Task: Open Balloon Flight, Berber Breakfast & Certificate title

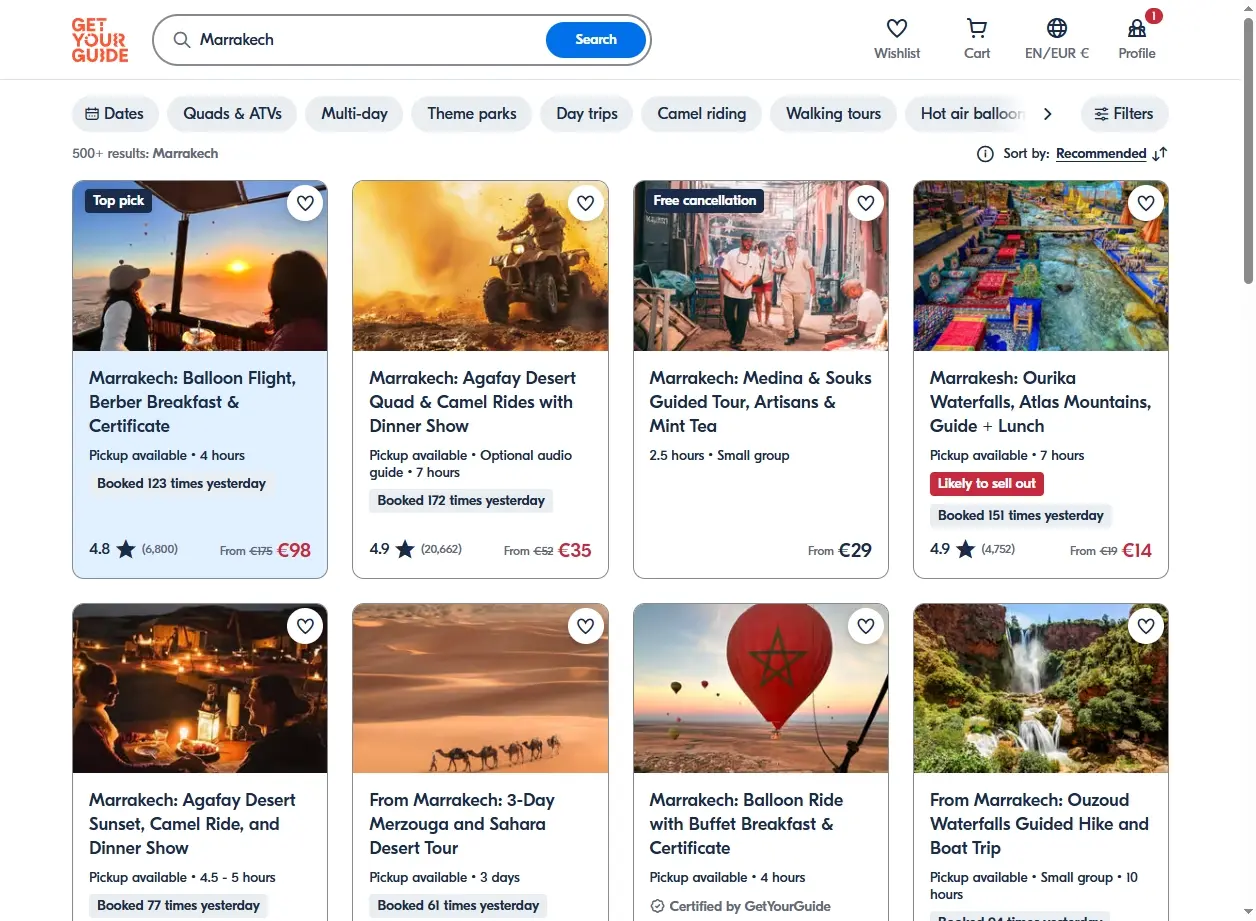Action: (192, 402)
